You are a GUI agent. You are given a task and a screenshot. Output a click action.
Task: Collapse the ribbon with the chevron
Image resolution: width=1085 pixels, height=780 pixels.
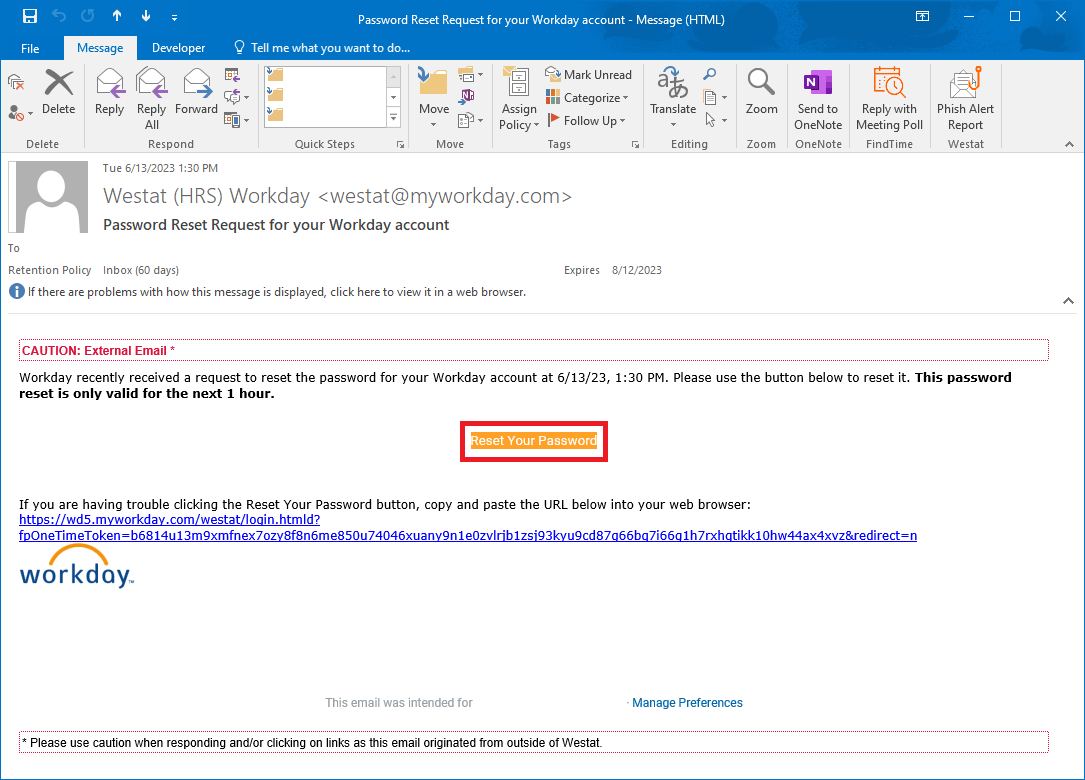(1069, 144)
